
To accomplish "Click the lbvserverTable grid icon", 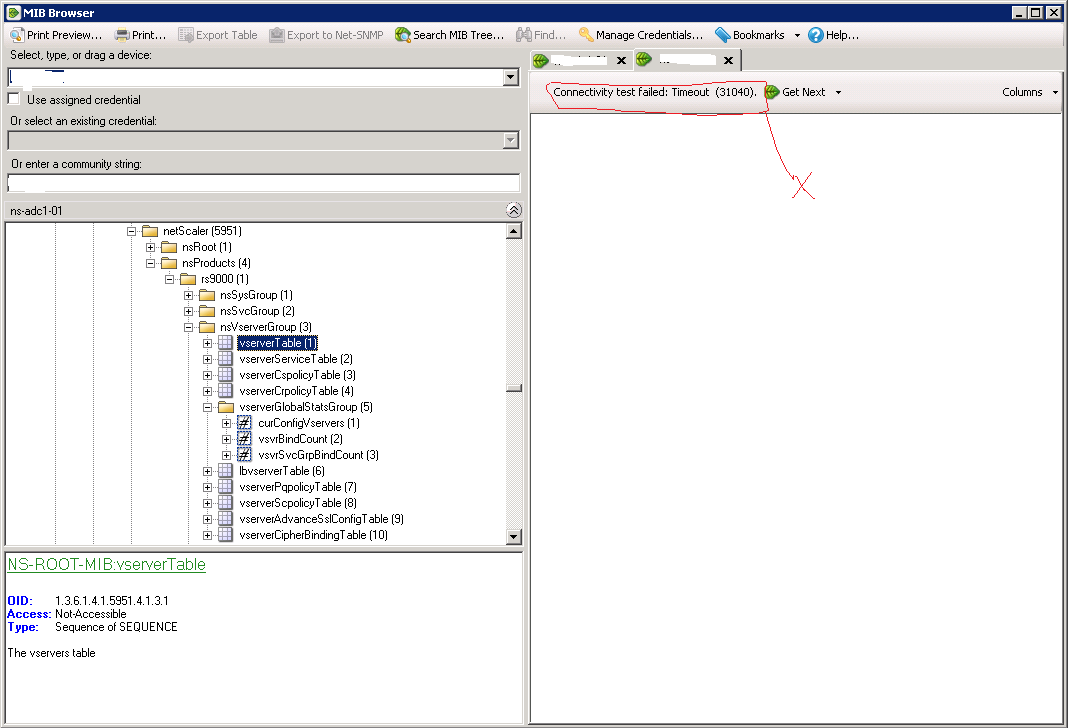I will (x=225, y=470).
